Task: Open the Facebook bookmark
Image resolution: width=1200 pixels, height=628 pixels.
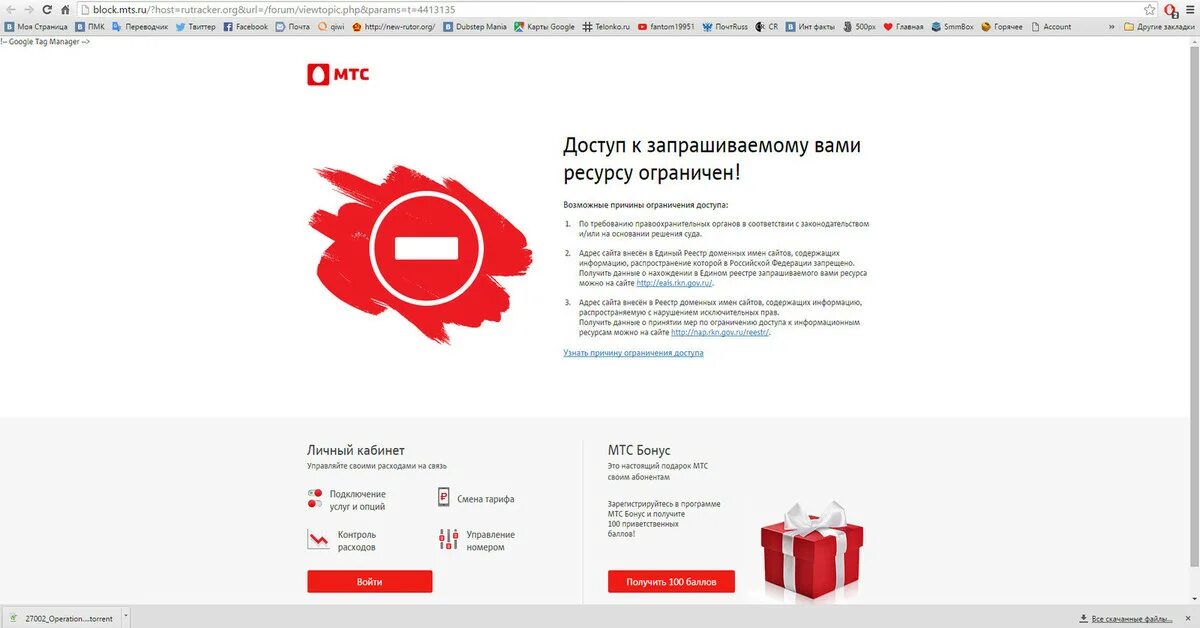Action: pyautogui.click(x=246, y=27)
